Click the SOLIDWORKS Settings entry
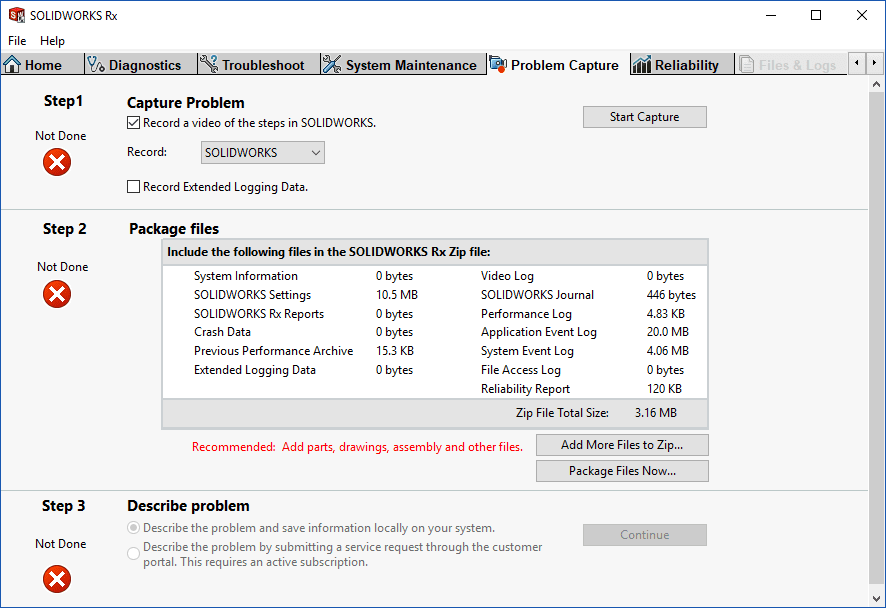Viewport: 886px width, 608px height. click(x=253, y=295)
